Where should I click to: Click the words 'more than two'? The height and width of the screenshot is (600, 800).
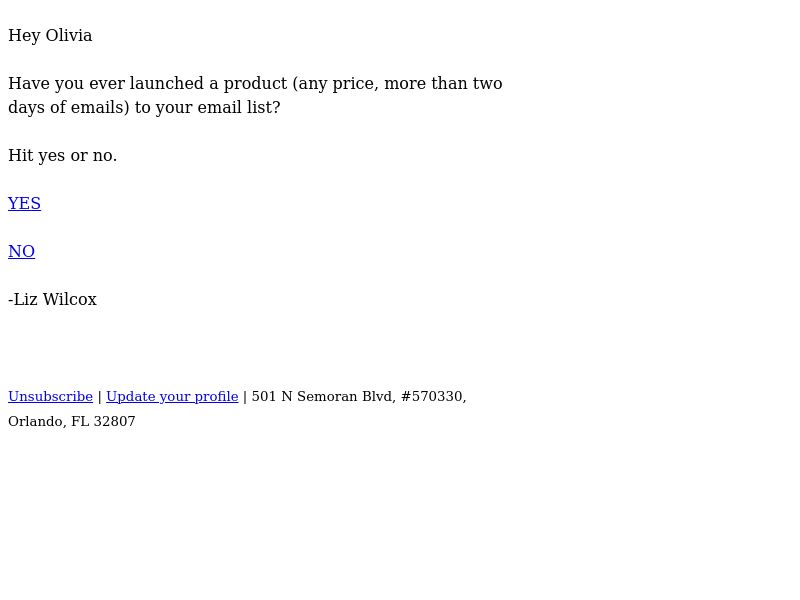(443, 83)
